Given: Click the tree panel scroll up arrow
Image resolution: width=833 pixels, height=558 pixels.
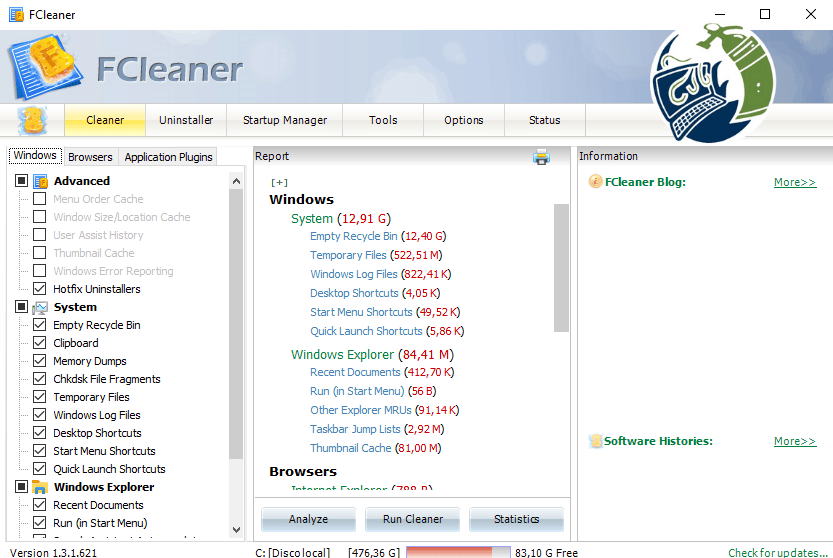Looking at the screenshot, I should tap(236, 181).
